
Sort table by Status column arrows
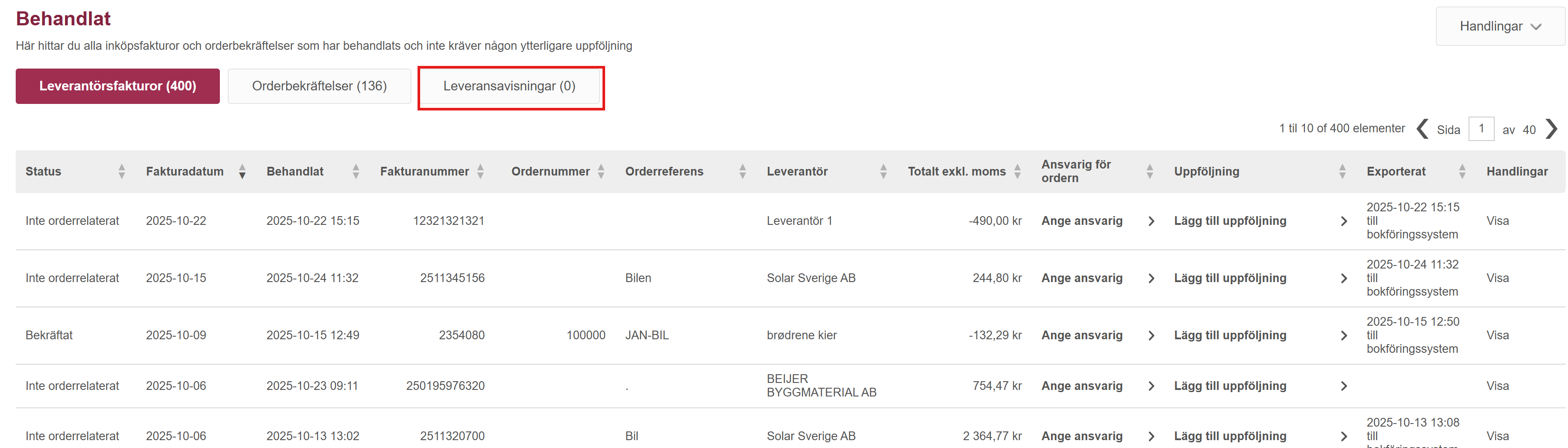coord(122,171)
